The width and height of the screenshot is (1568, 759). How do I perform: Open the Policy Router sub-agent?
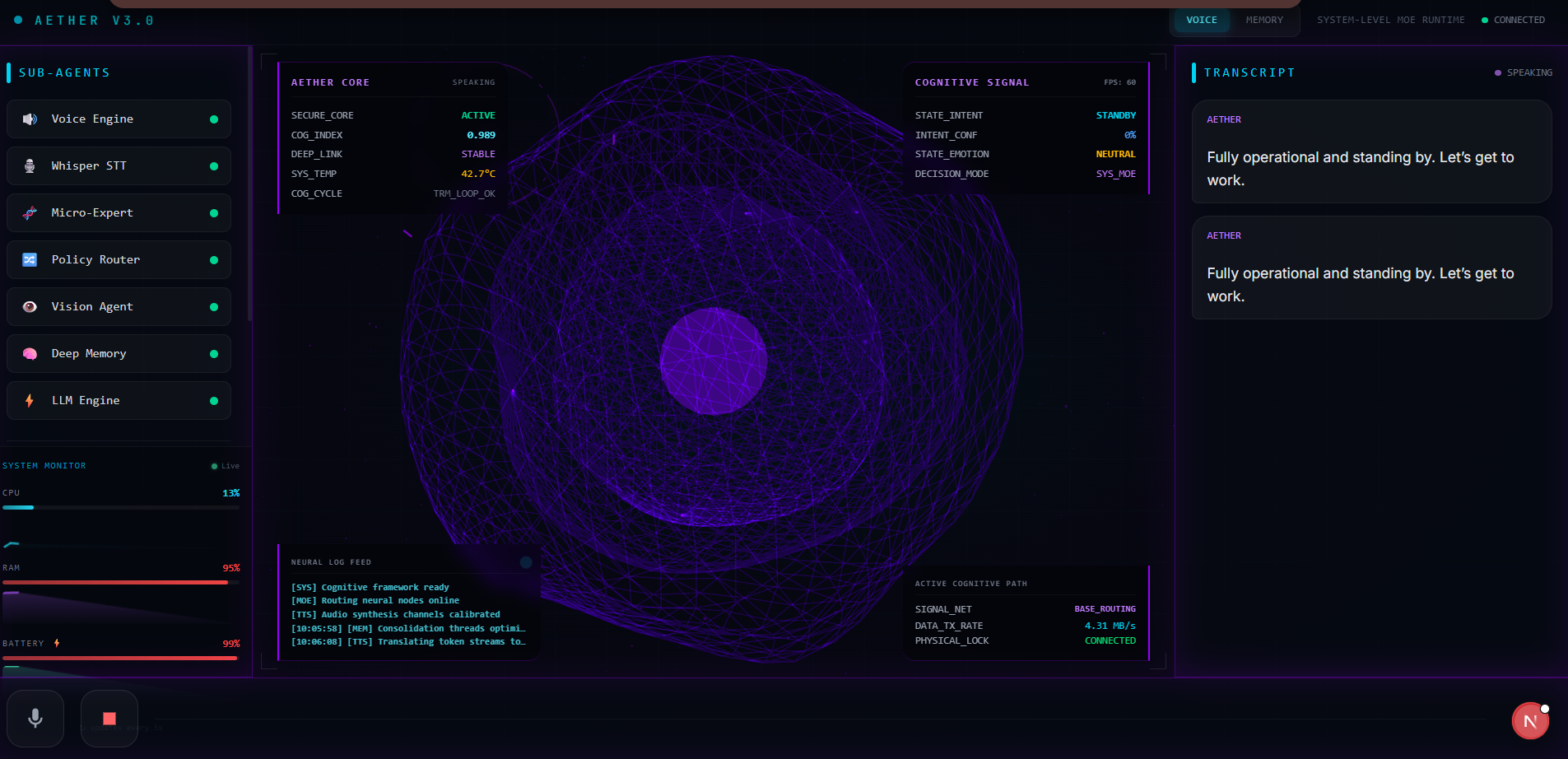tap(119, 260)
